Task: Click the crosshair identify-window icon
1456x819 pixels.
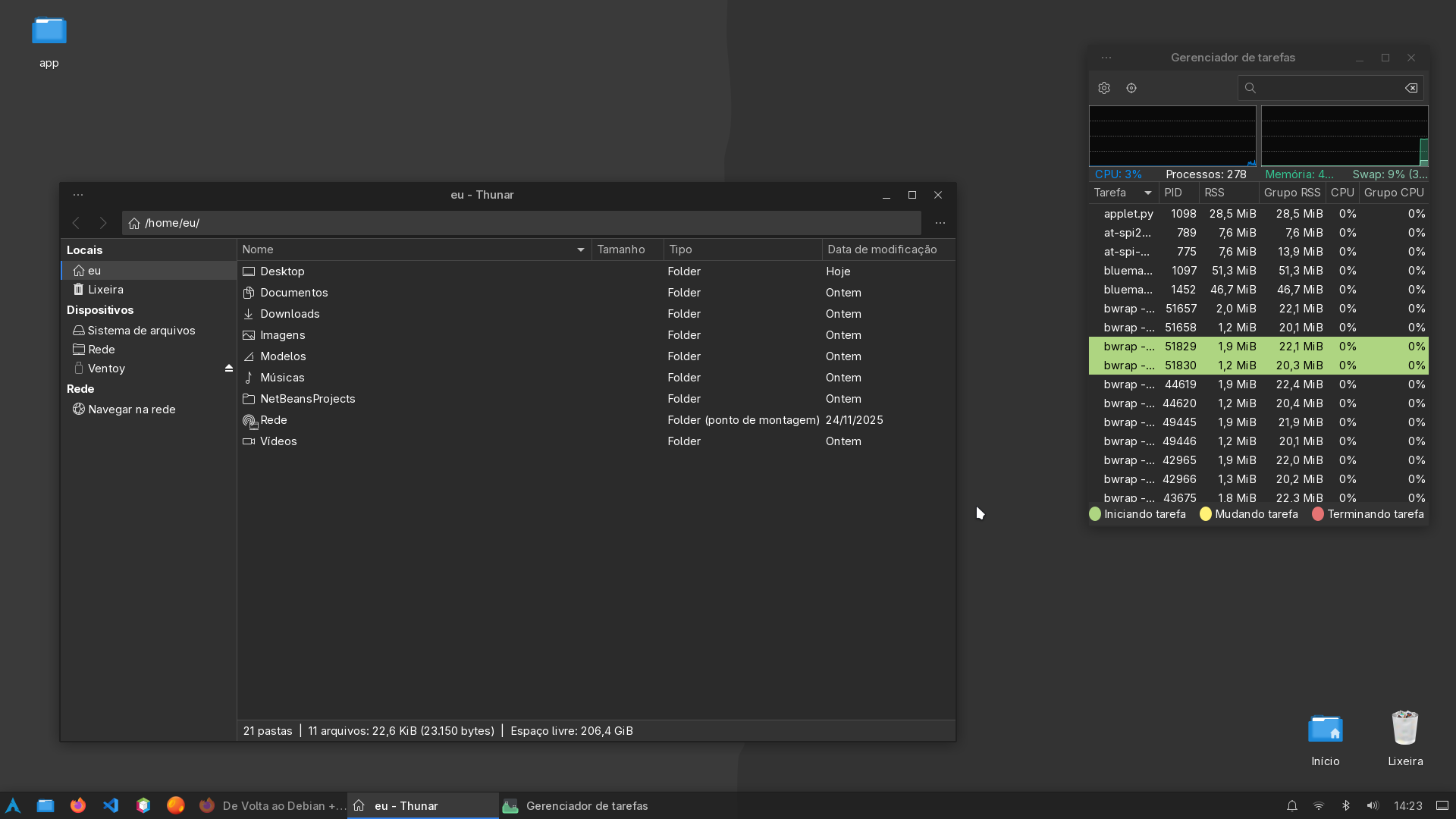Action: [1131, 88]
